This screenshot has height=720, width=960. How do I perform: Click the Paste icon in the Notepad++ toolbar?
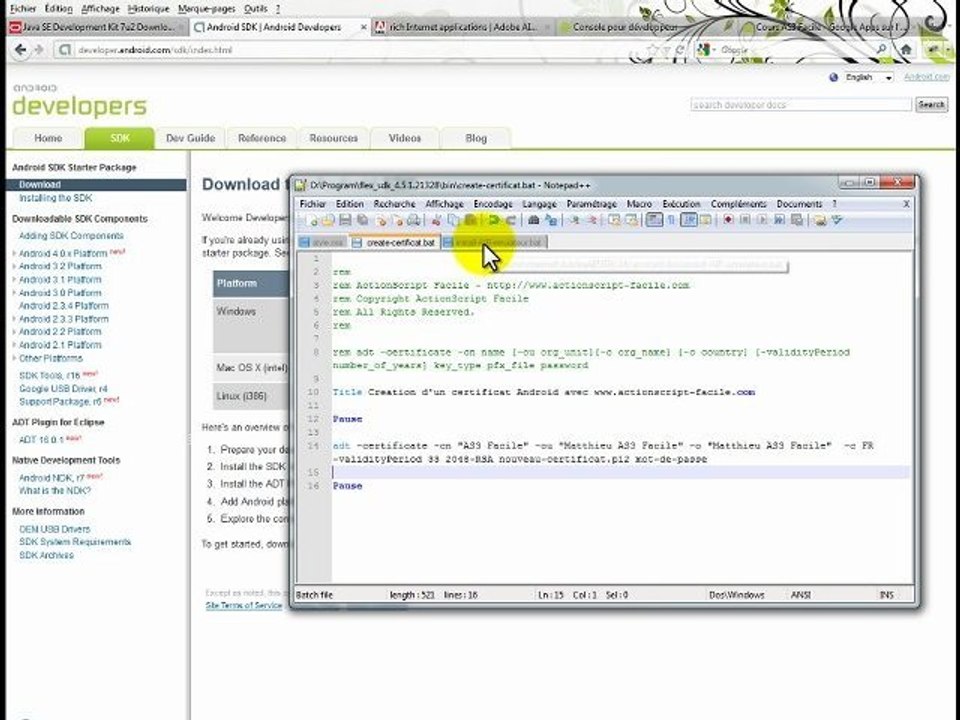[x=470, y=220]
